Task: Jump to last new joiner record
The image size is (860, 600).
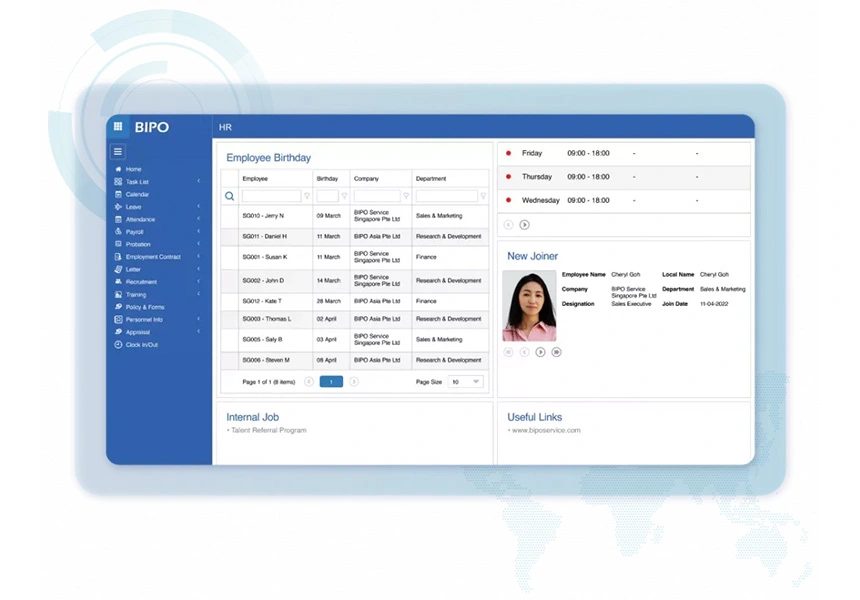Action: point(557,352)
